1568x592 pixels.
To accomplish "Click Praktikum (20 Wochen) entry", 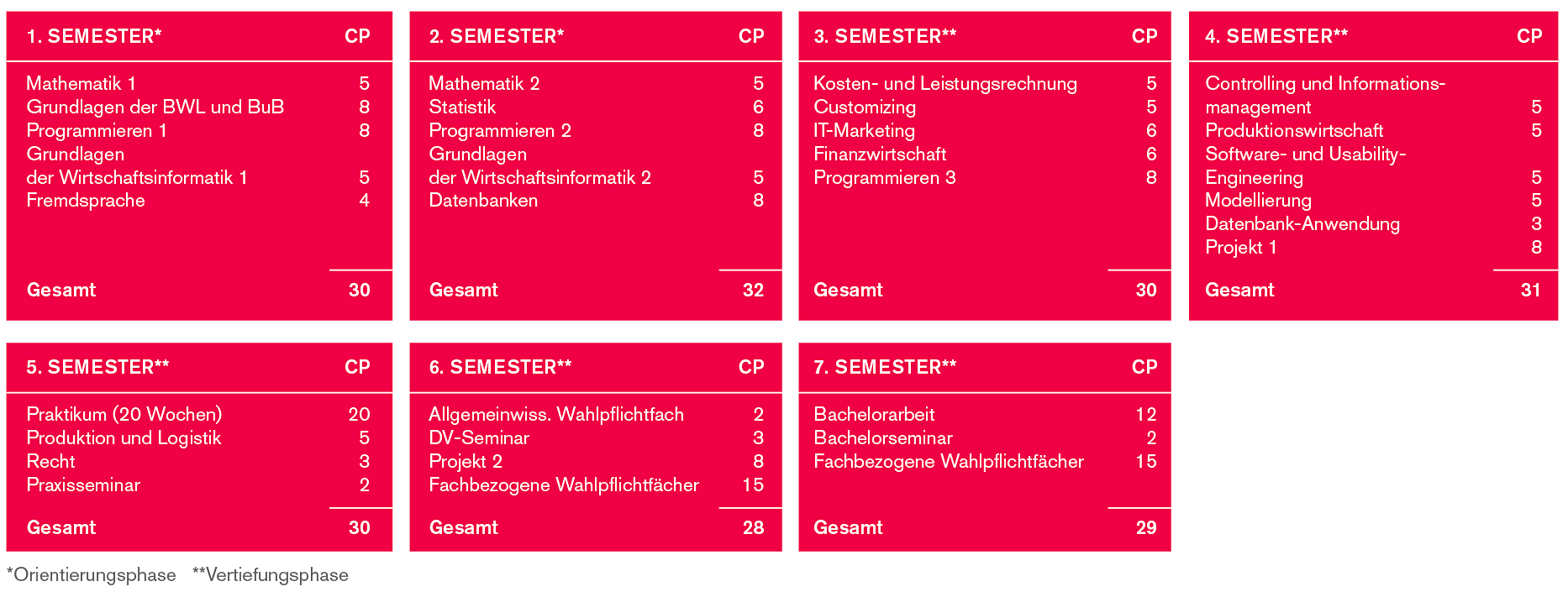I will 124,415.
